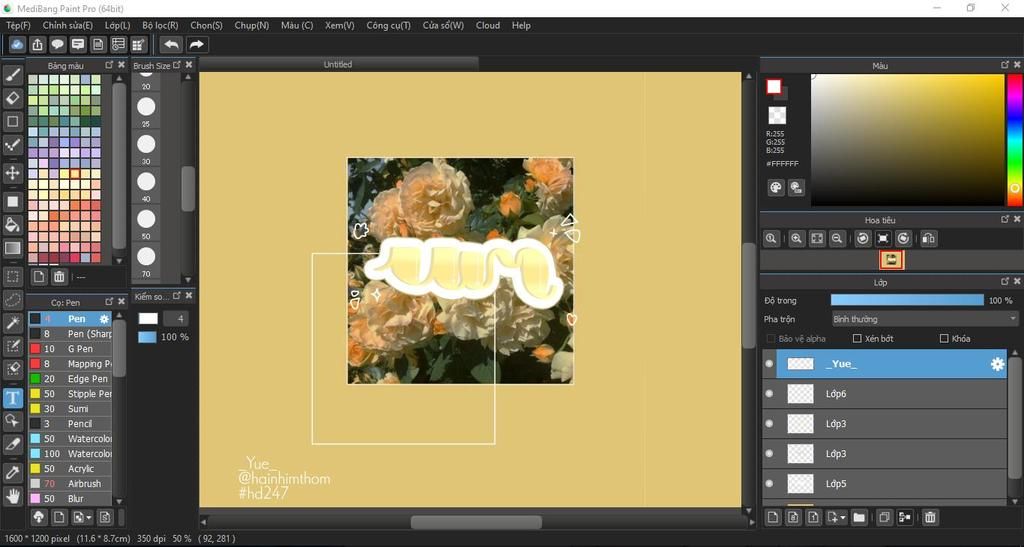This screenshot has height=547, width=1024.
Task: Switch to the transparent color swatch
Action: (777, 115)
